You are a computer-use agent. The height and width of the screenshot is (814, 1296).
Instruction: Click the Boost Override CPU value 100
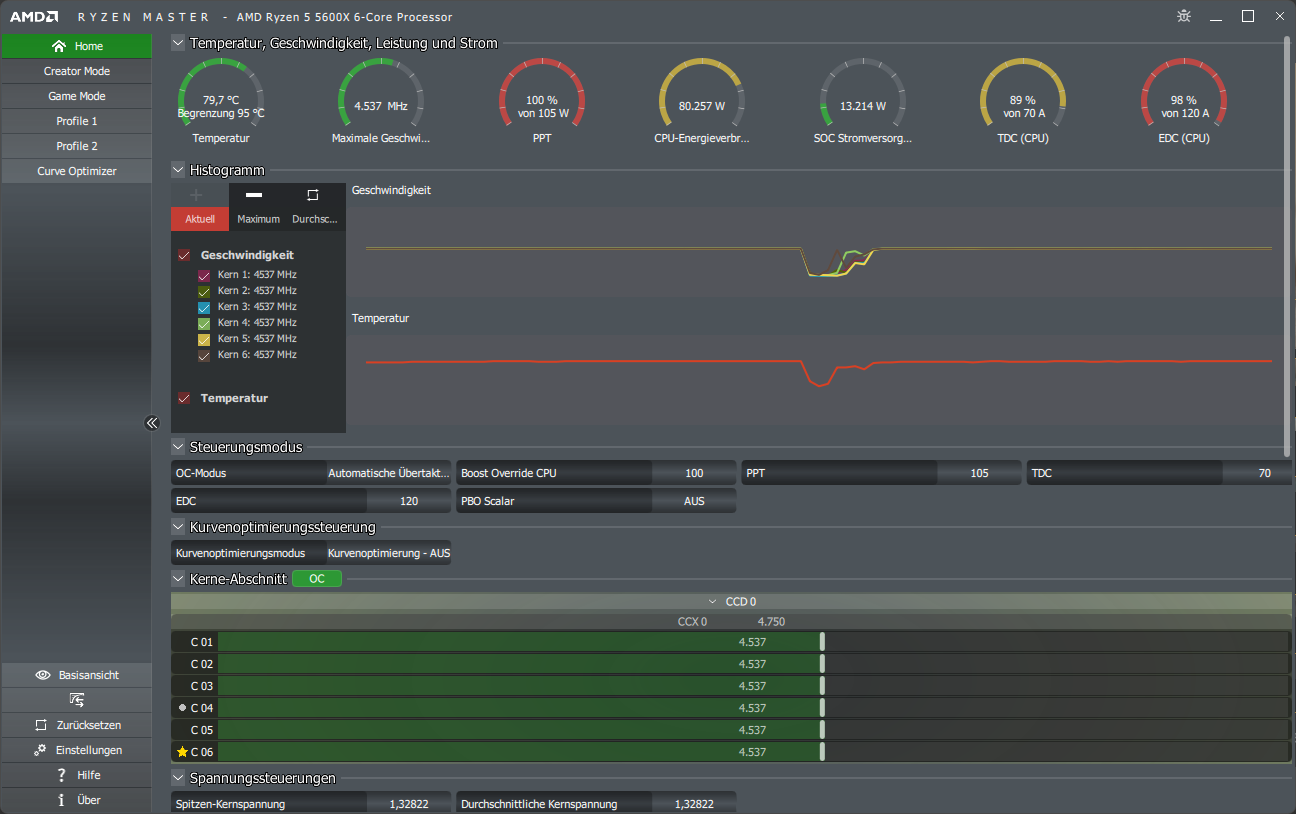[694, 473]
